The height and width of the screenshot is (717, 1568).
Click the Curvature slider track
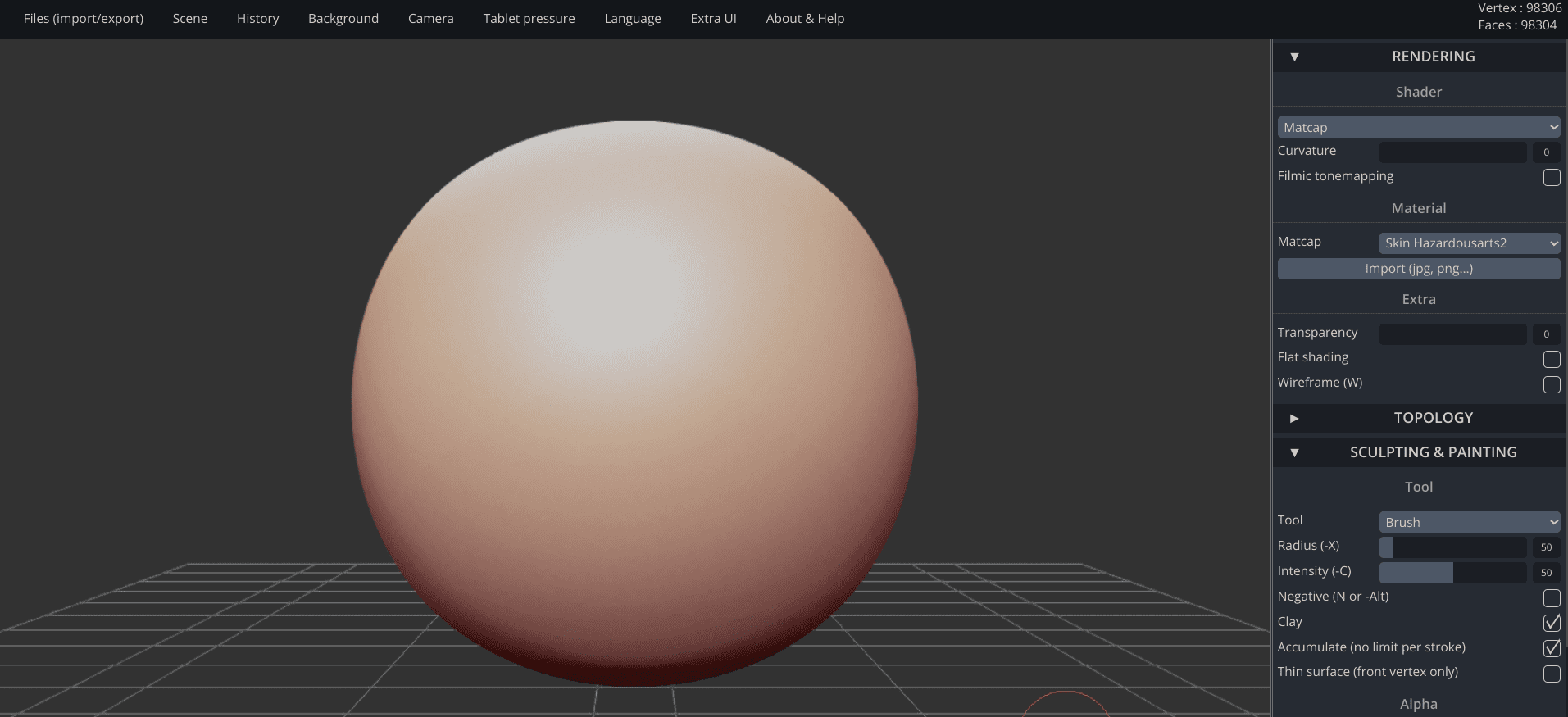pyautogui.click(x=1452, y=152)
